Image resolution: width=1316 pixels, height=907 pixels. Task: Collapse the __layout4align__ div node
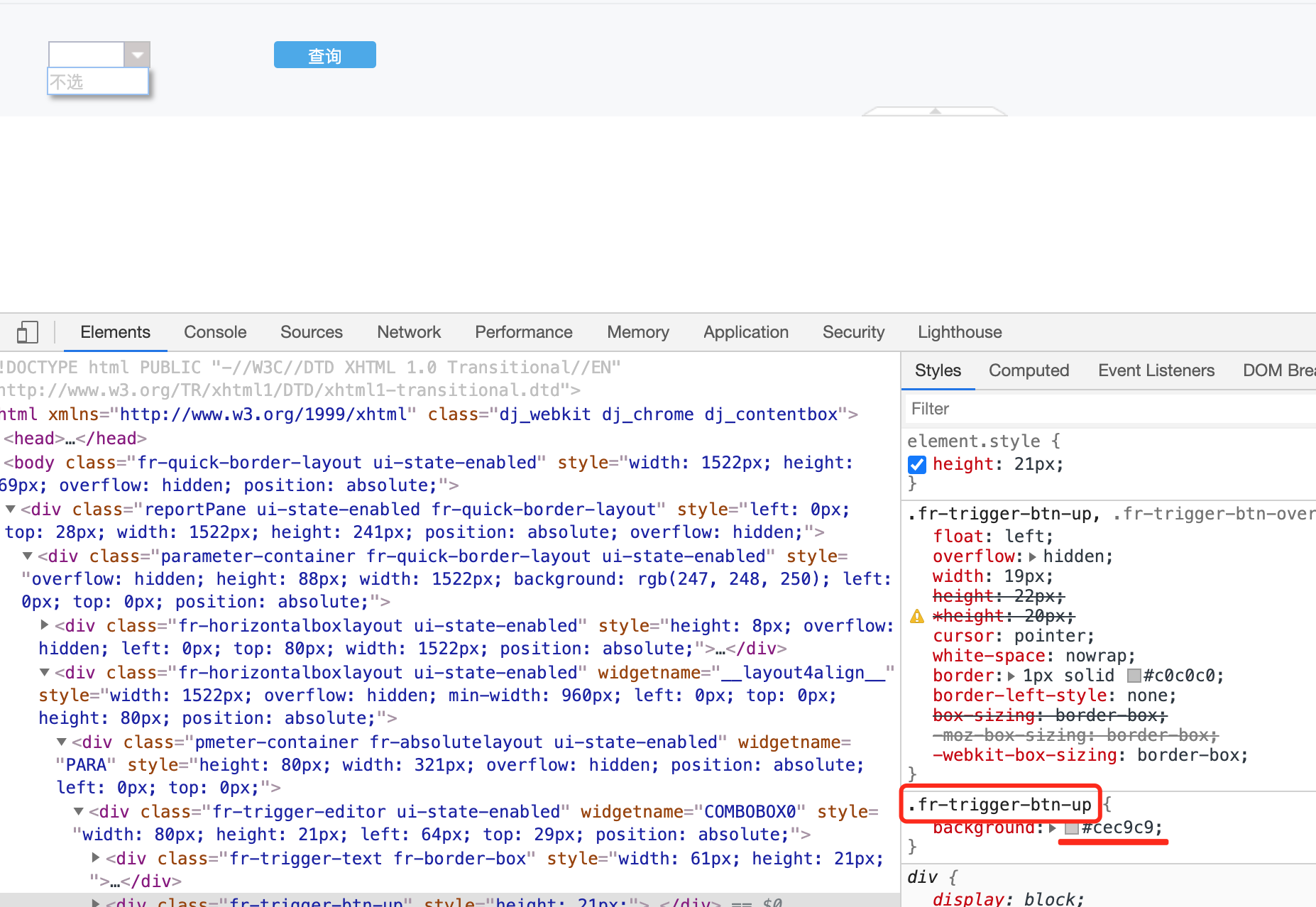[x=45, y=672]
